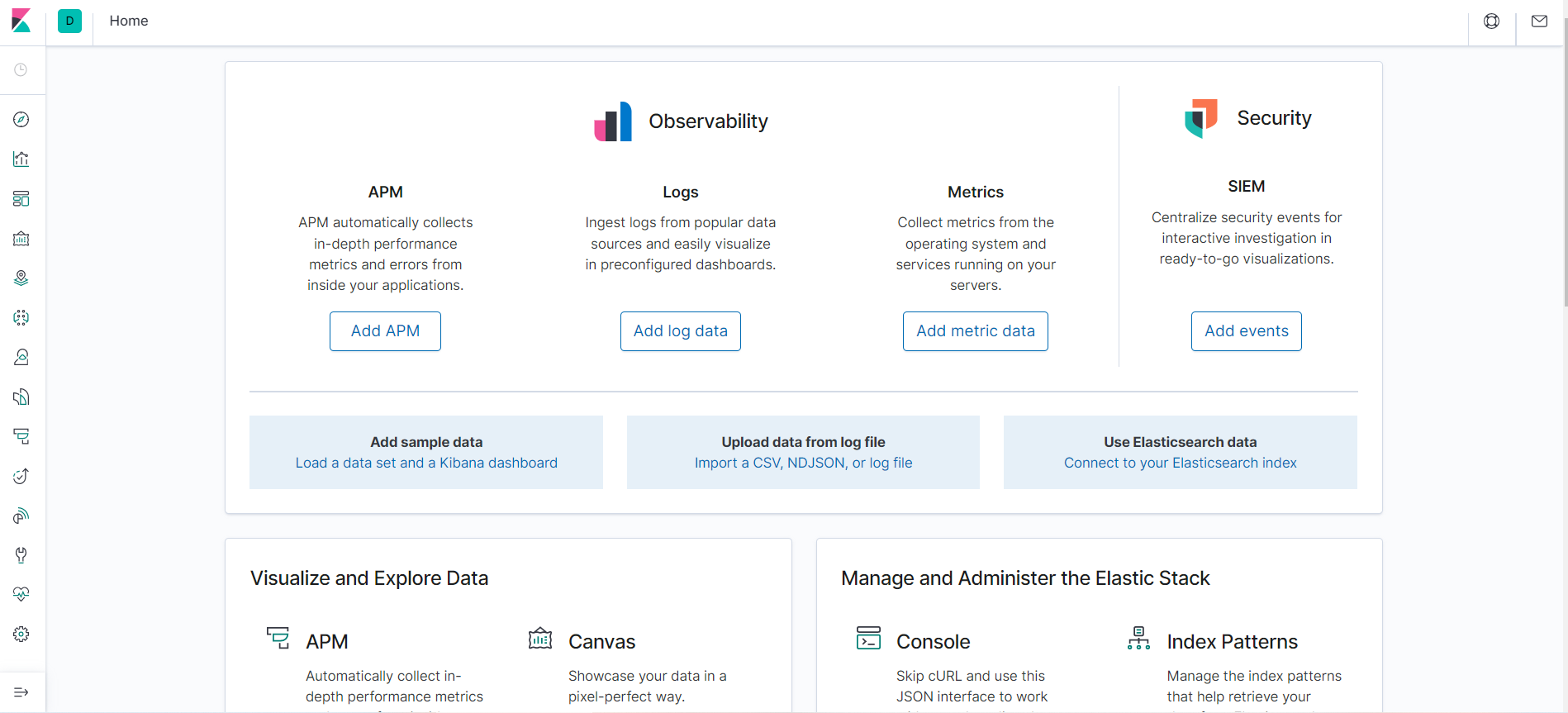Image resolution: width=1568 pixels, height=713 pixels.
Task: Click the Metrics subheading
Action: [x=976, y=192]
